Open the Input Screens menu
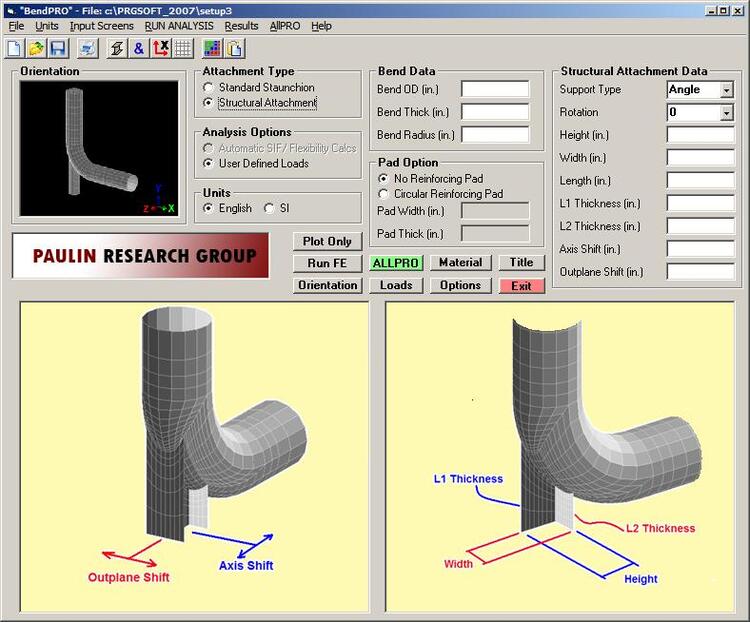The width and height of the screenshot is (750, 622). click(x=101, y=26)
